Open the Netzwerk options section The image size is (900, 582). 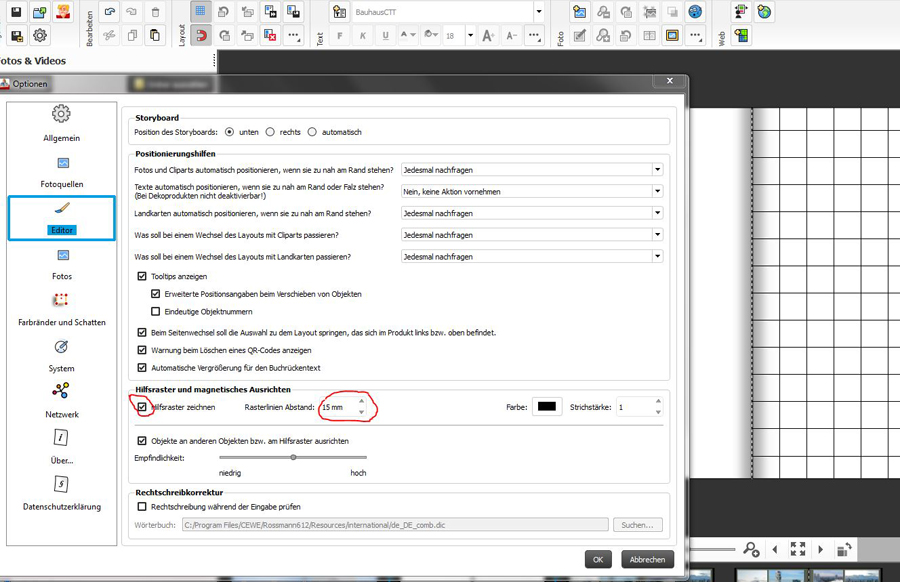61,398
